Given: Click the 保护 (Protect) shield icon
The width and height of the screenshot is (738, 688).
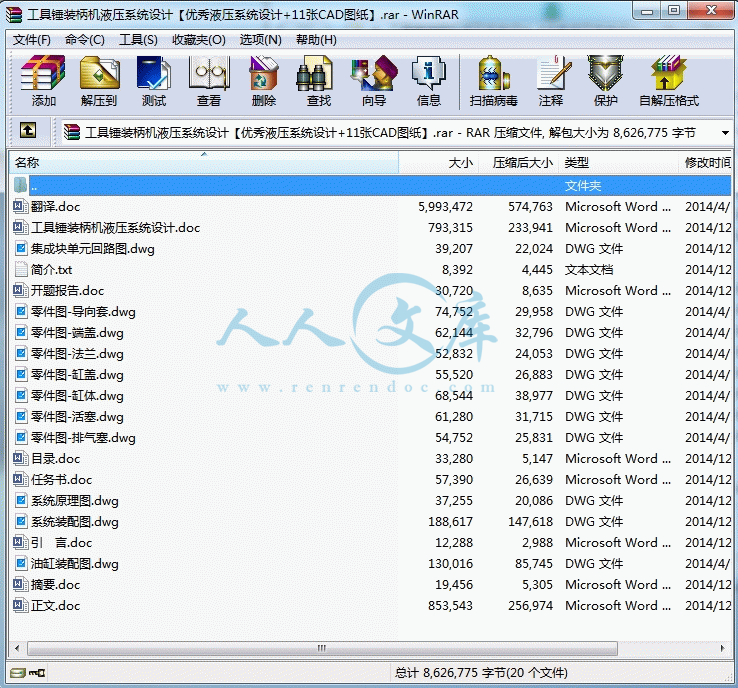Looking at the screenshot, I should click(605, 73).
